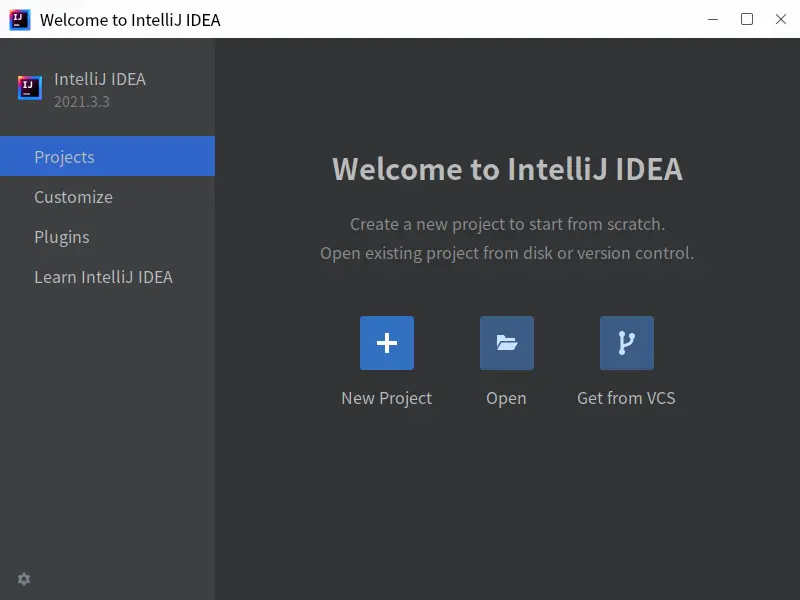Click the Open text label
Image resolution: width=800 pixels, height=600 pixels.
506,398
